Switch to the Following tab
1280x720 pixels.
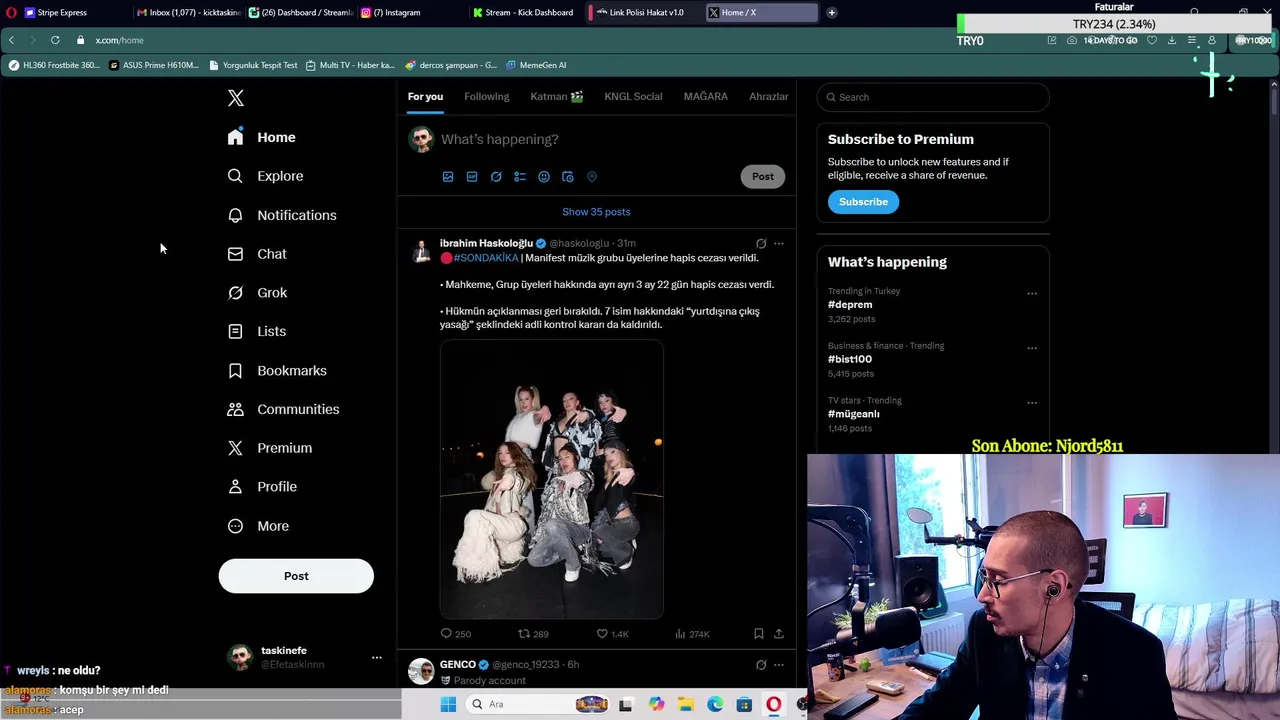(x=487, y=96)
